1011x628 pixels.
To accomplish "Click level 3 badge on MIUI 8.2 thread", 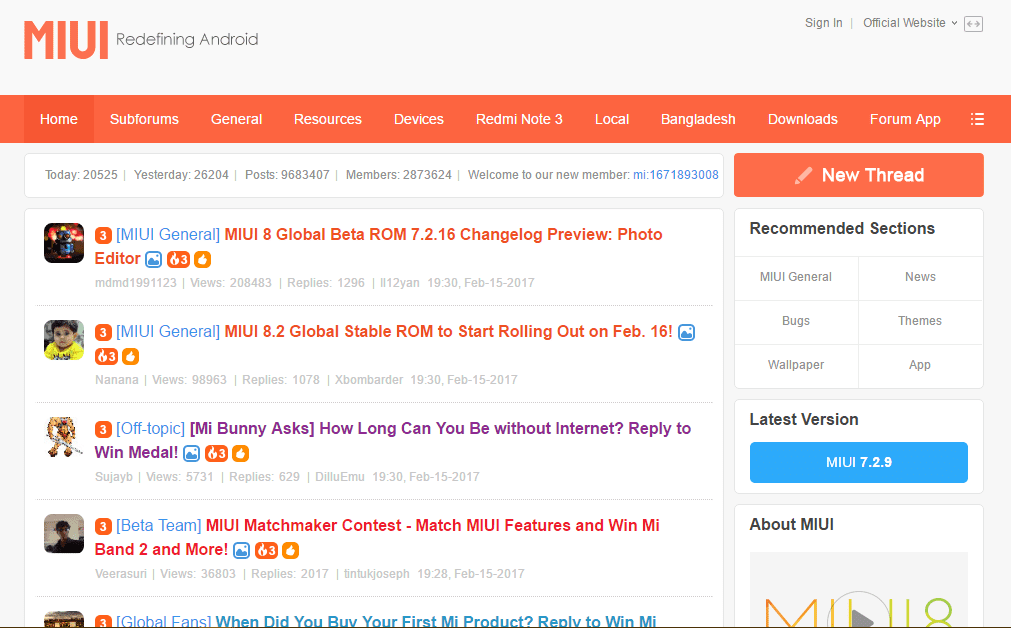I will pyautogui.click(x=103, y=332).
